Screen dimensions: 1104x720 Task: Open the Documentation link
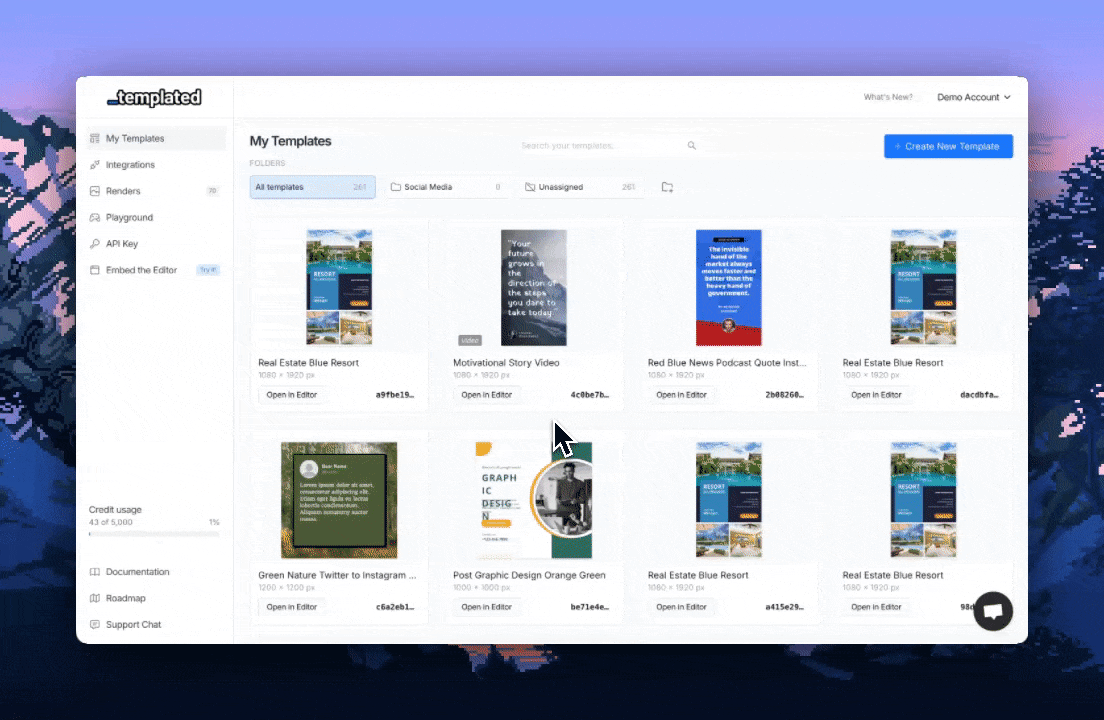click(137, 572)
